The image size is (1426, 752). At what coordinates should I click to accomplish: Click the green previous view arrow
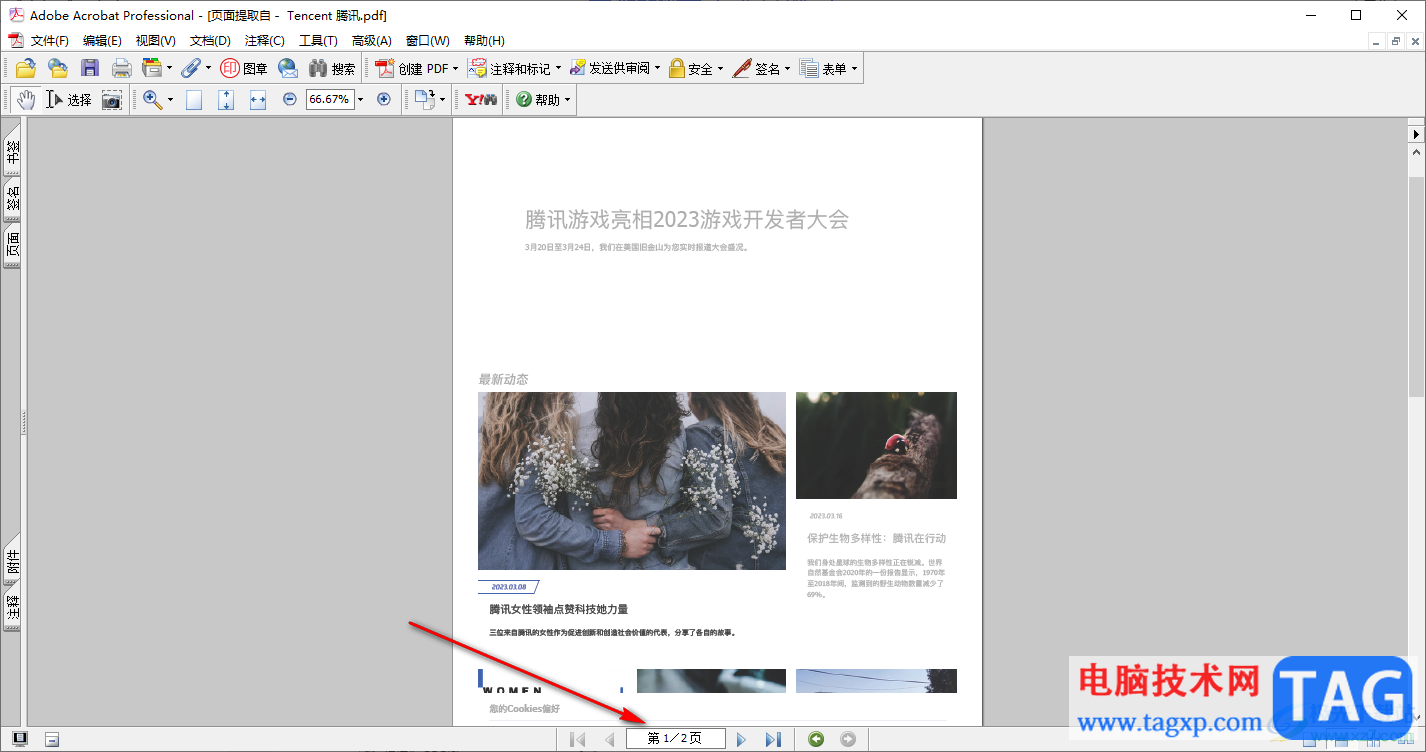click(816, 739)
